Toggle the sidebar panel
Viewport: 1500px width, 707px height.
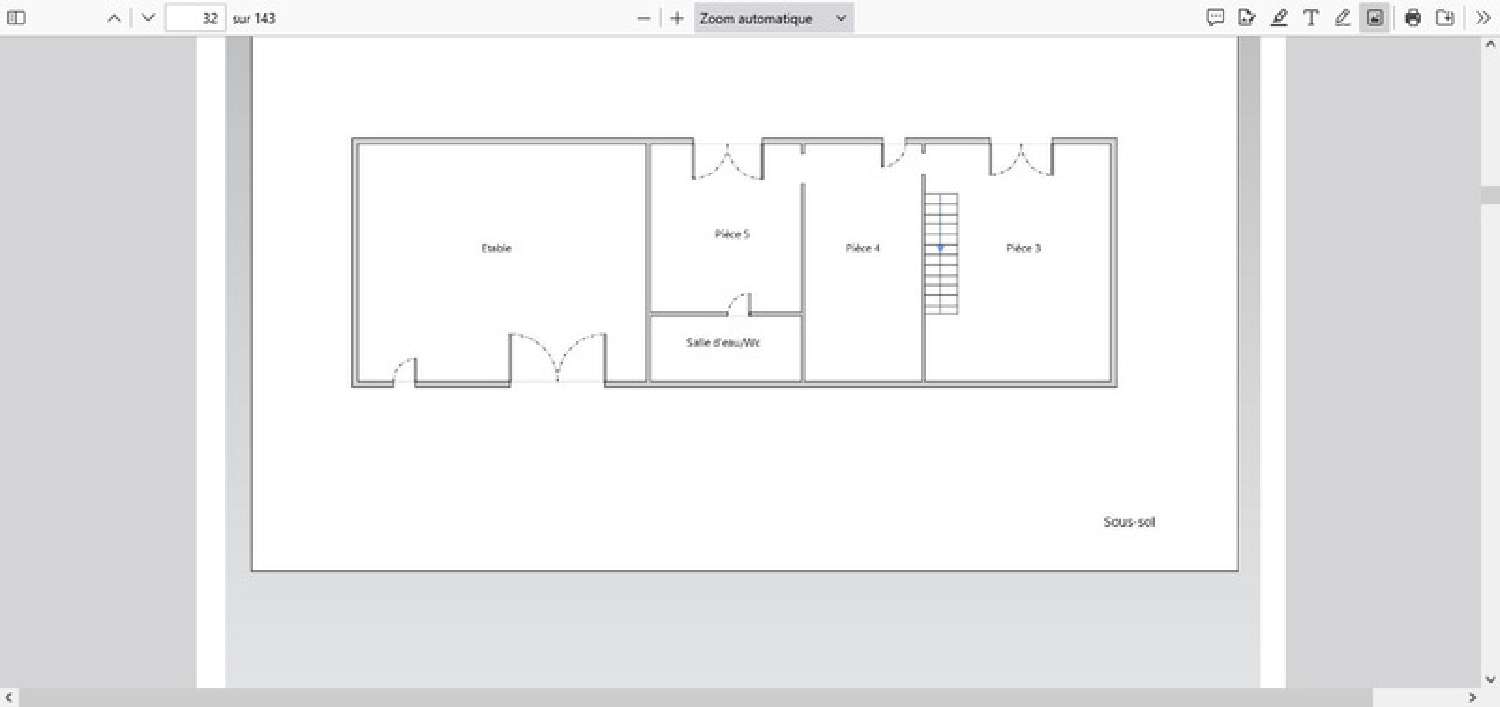click(x=16, y=18)
